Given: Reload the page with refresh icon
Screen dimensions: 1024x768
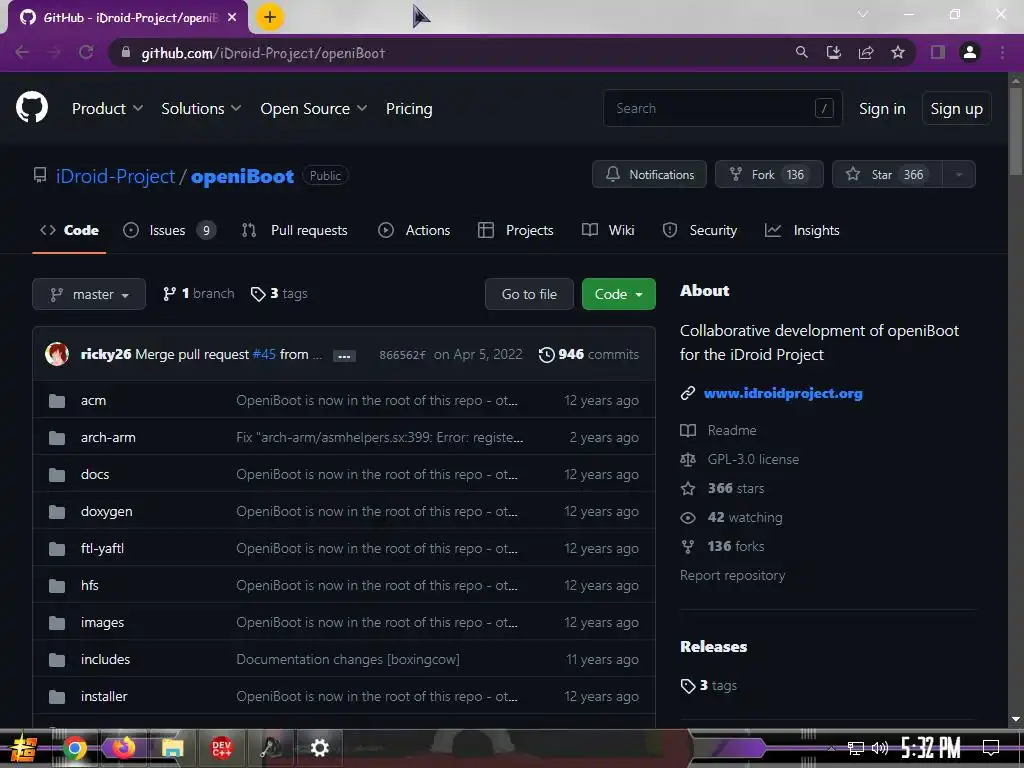Looking at the screenshot, I should (86, 52).
